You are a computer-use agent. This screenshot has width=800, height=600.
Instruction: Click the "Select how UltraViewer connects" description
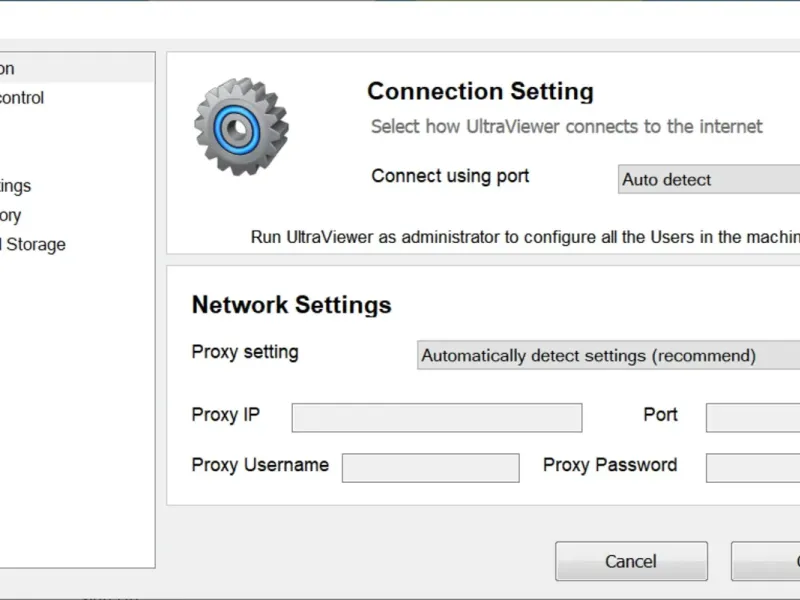pyautogui.click(x=566, y=127)
